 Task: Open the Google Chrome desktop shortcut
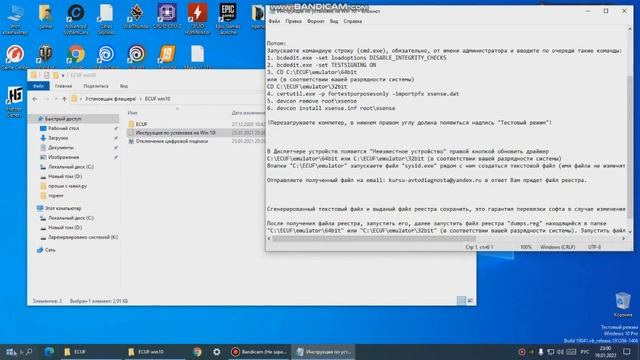(76, 56)
